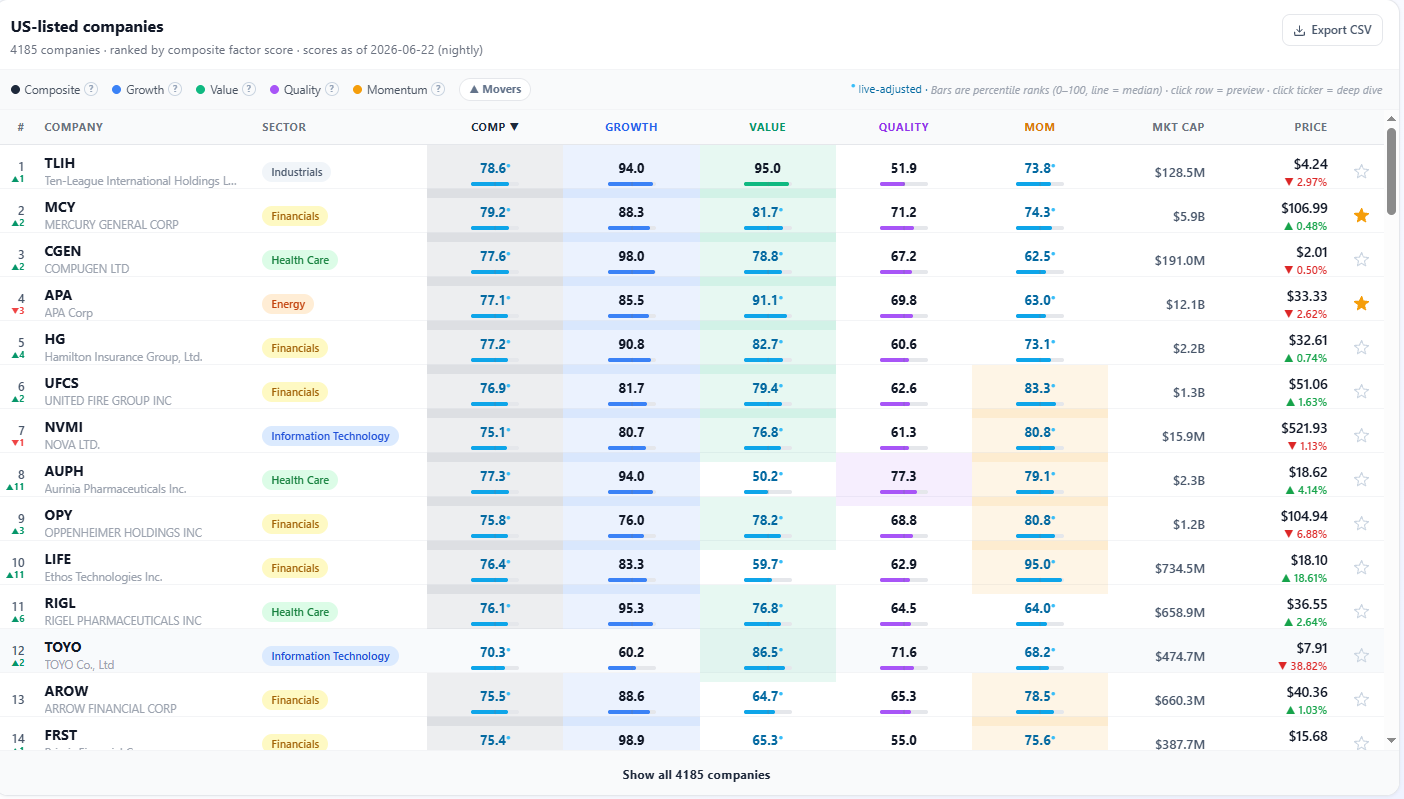Unstar the MCY watchlist star
Viewport: 1404px width, 799px height.
(1361, 215)
